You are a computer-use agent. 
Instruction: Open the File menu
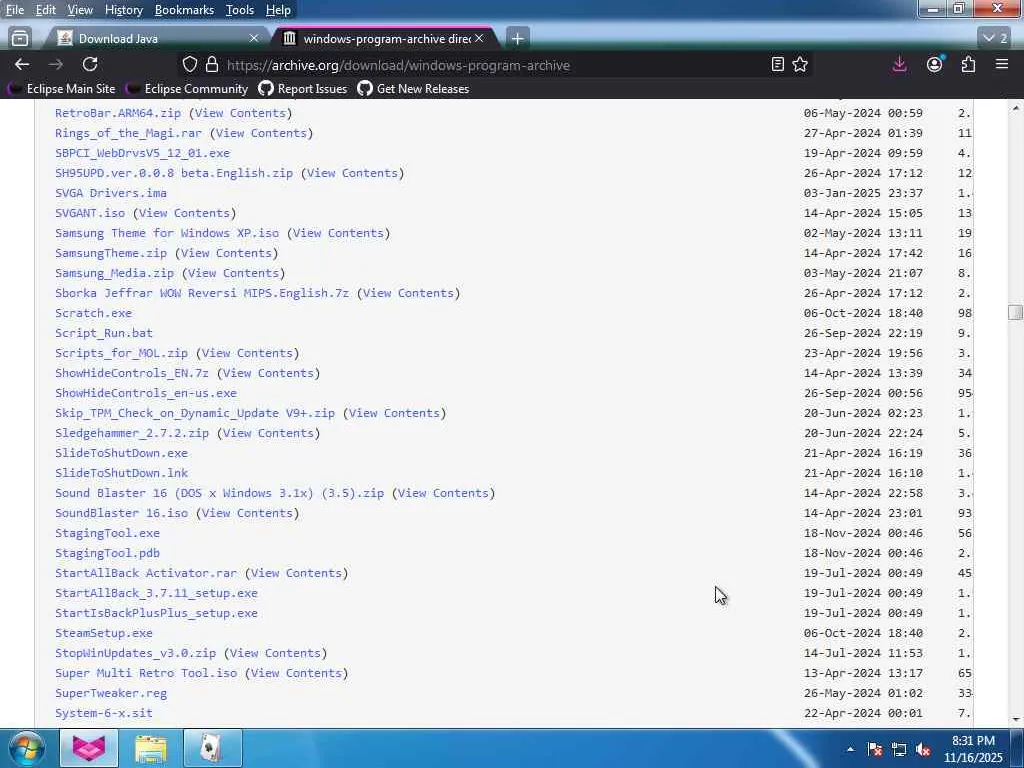tap(15, 10)
